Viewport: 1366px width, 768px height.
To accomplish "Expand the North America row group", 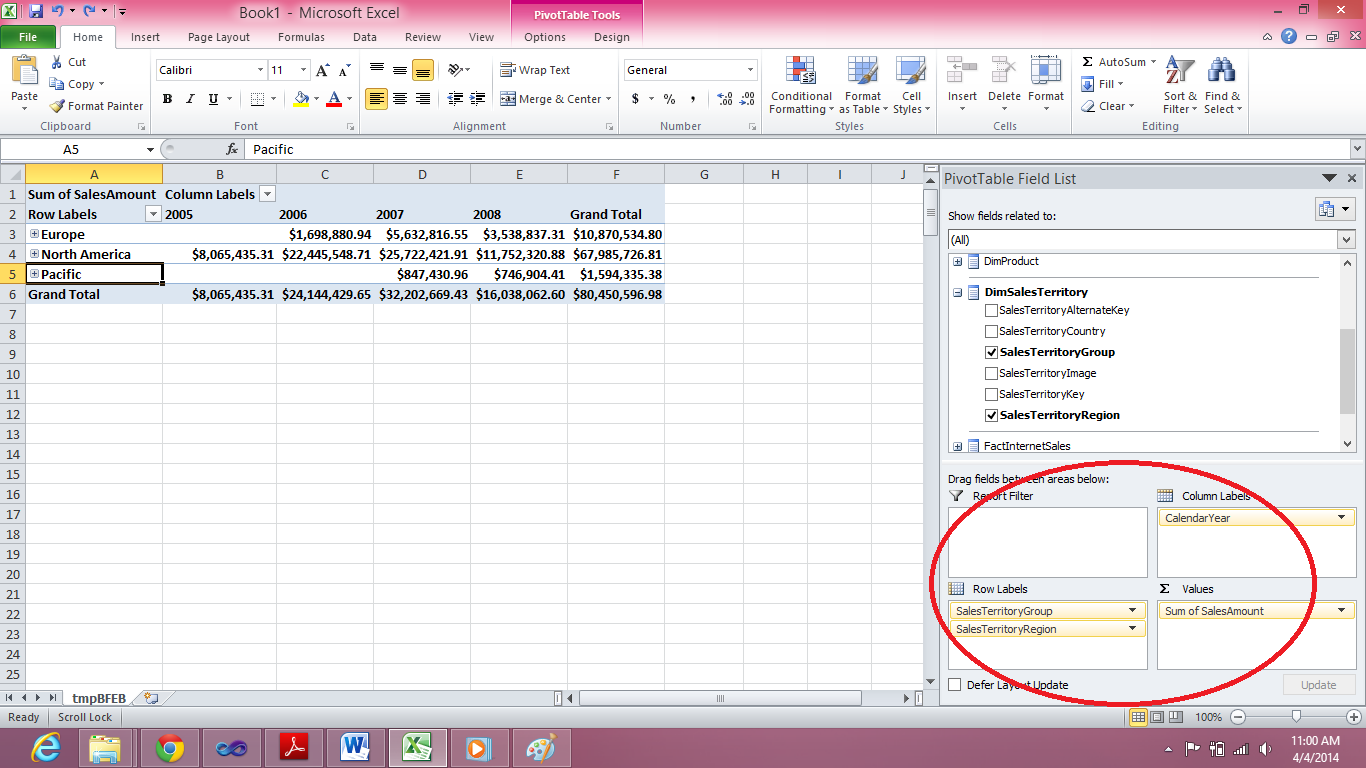I will pyautogui.click(x=34, y=254).
